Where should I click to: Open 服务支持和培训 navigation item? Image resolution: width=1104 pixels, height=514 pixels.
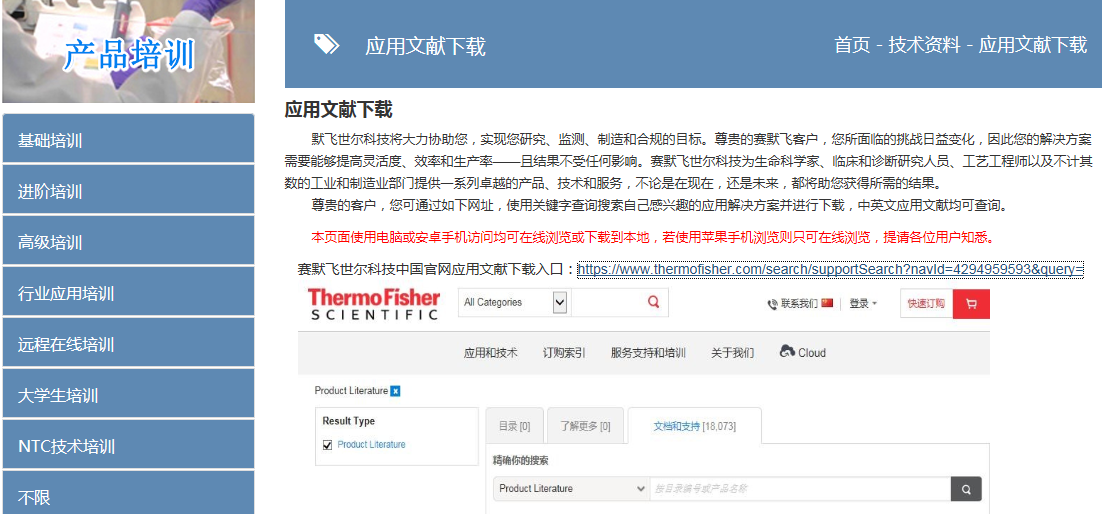click(x=648, y=353)
